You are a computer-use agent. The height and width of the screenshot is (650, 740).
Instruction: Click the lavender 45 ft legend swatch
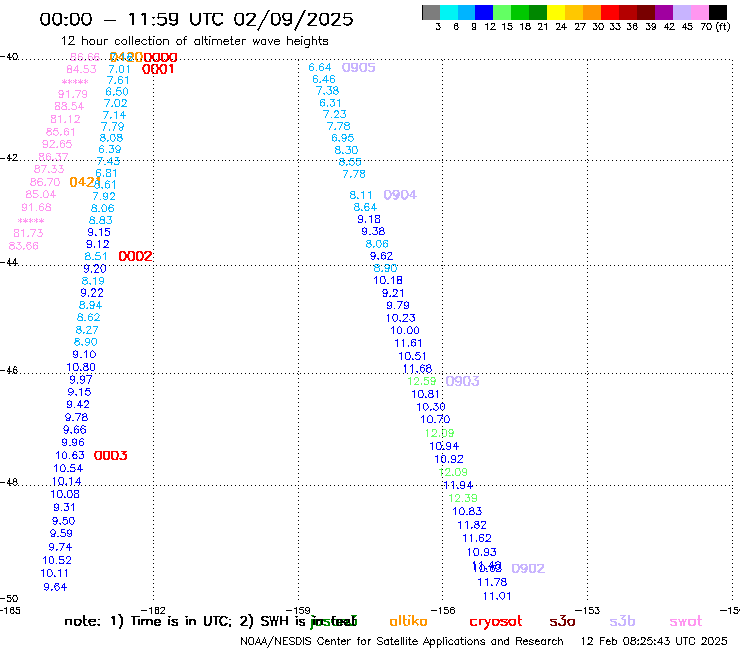681,12
